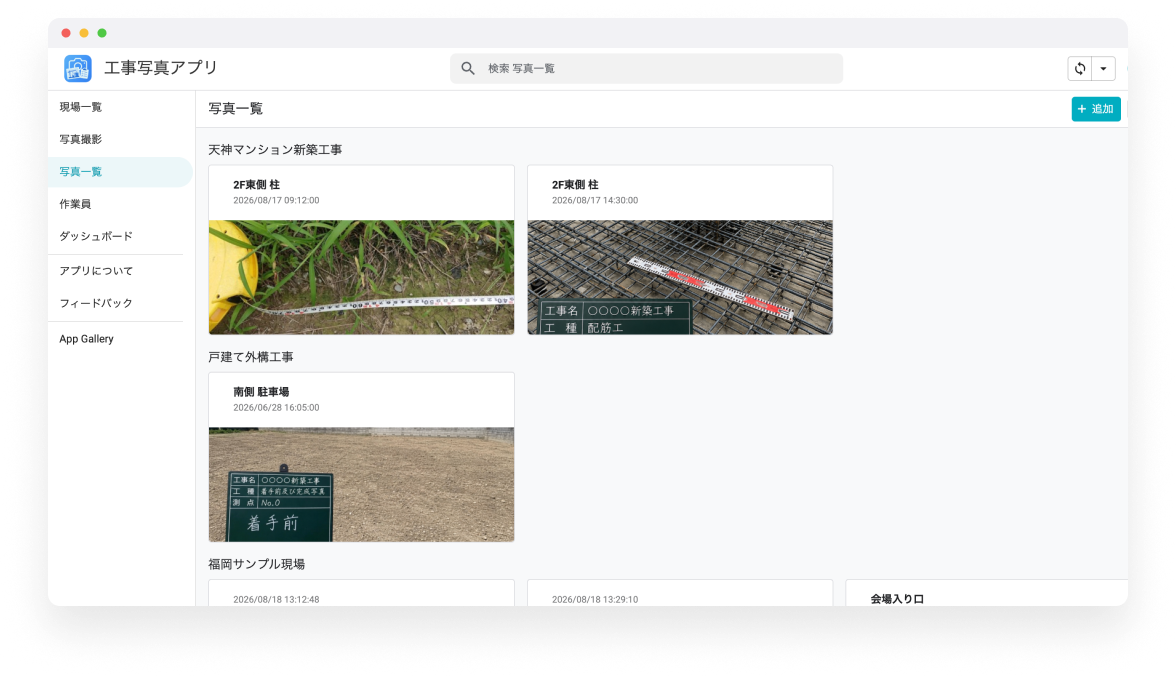Screen dimensions: 1176x678
Task: Open the grass and tape measure photo
Action: (x=362, y=277)
